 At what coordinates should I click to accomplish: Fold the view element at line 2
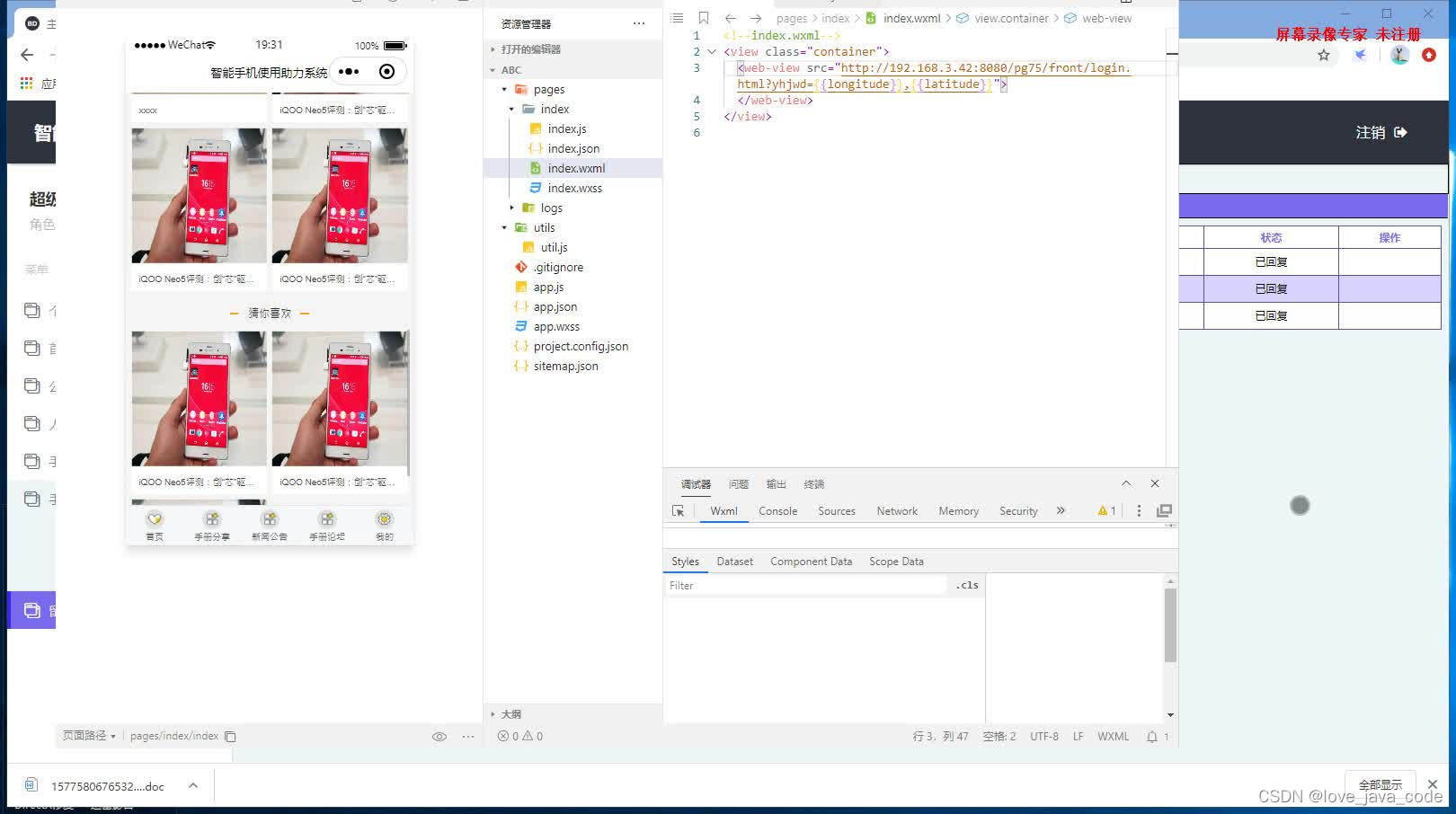(x=713, y=52)
